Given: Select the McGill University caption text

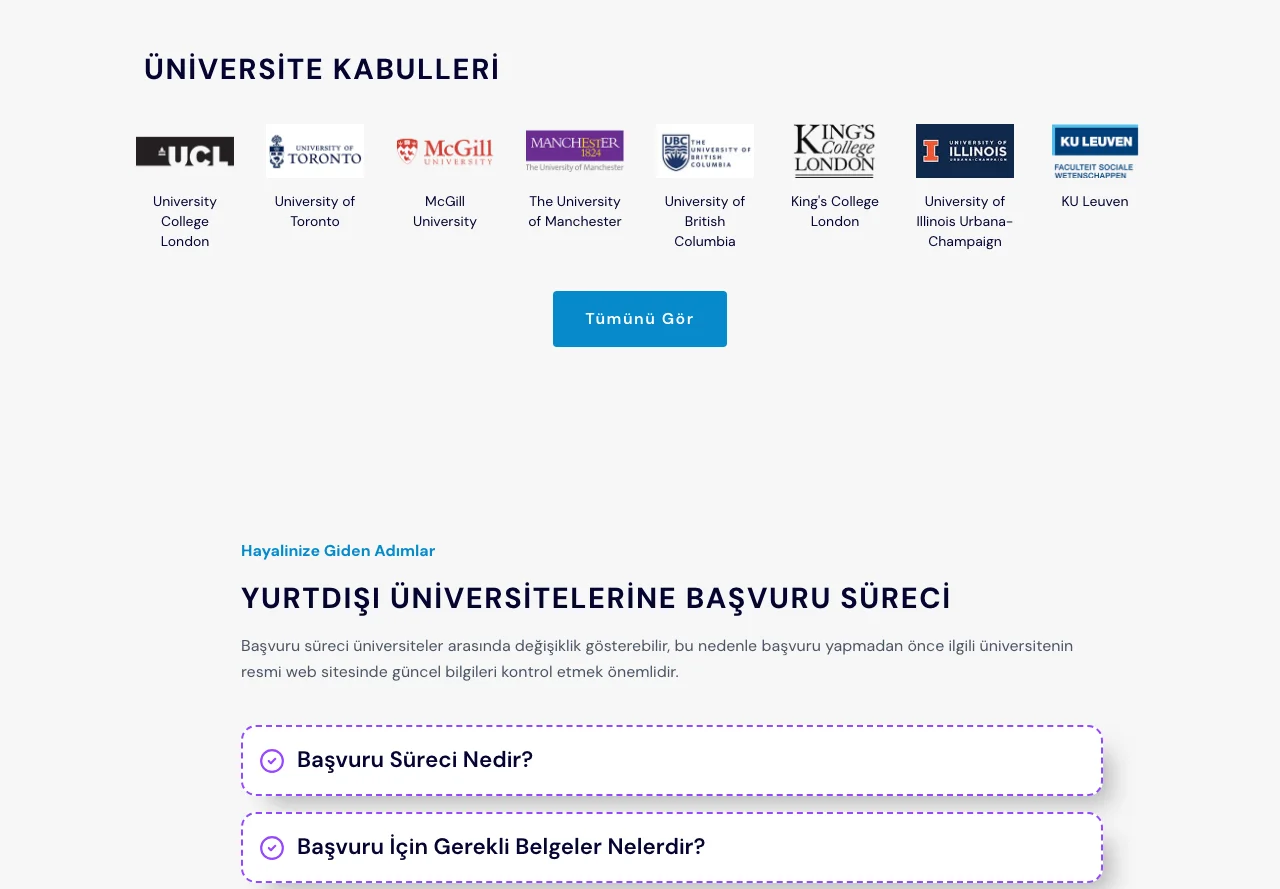Looking at the screenshot, I should pos(445,211).
